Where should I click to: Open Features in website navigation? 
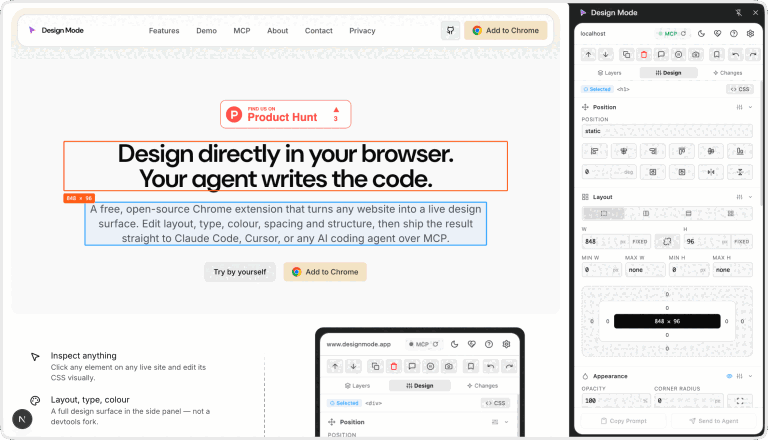[164, 30]
